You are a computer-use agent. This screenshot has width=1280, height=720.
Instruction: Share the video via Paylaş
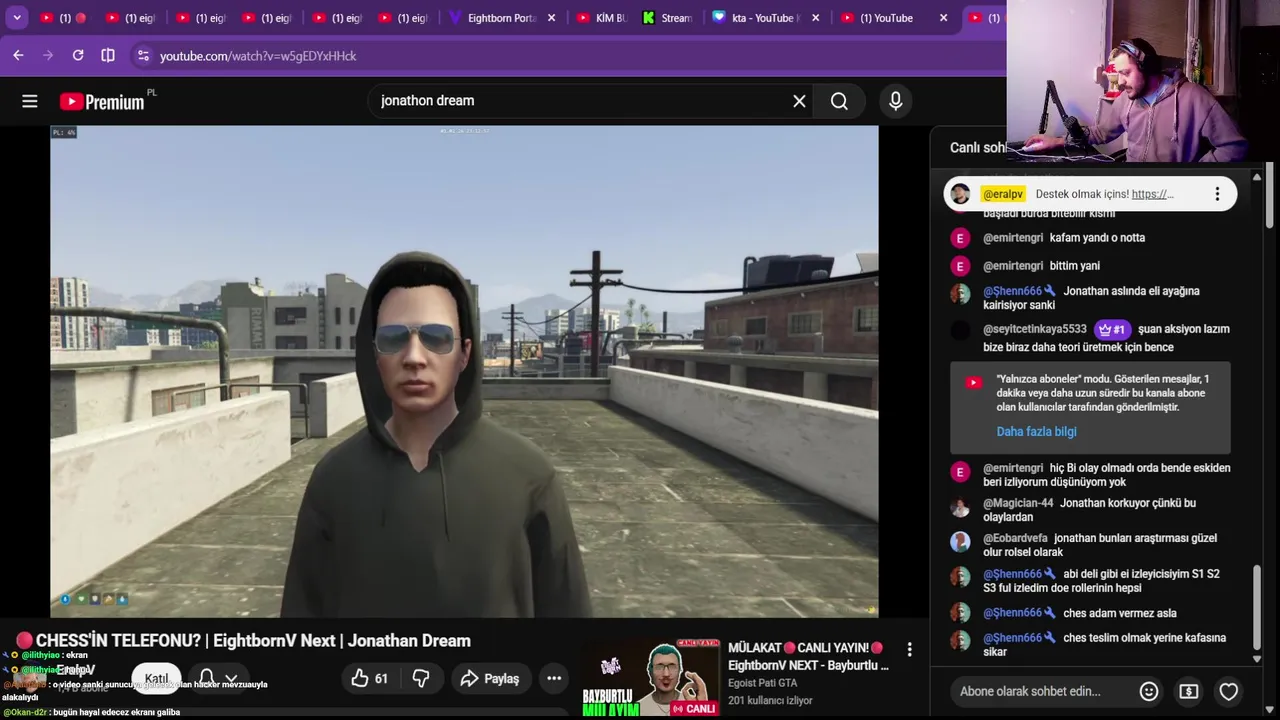tap(490, 678)
